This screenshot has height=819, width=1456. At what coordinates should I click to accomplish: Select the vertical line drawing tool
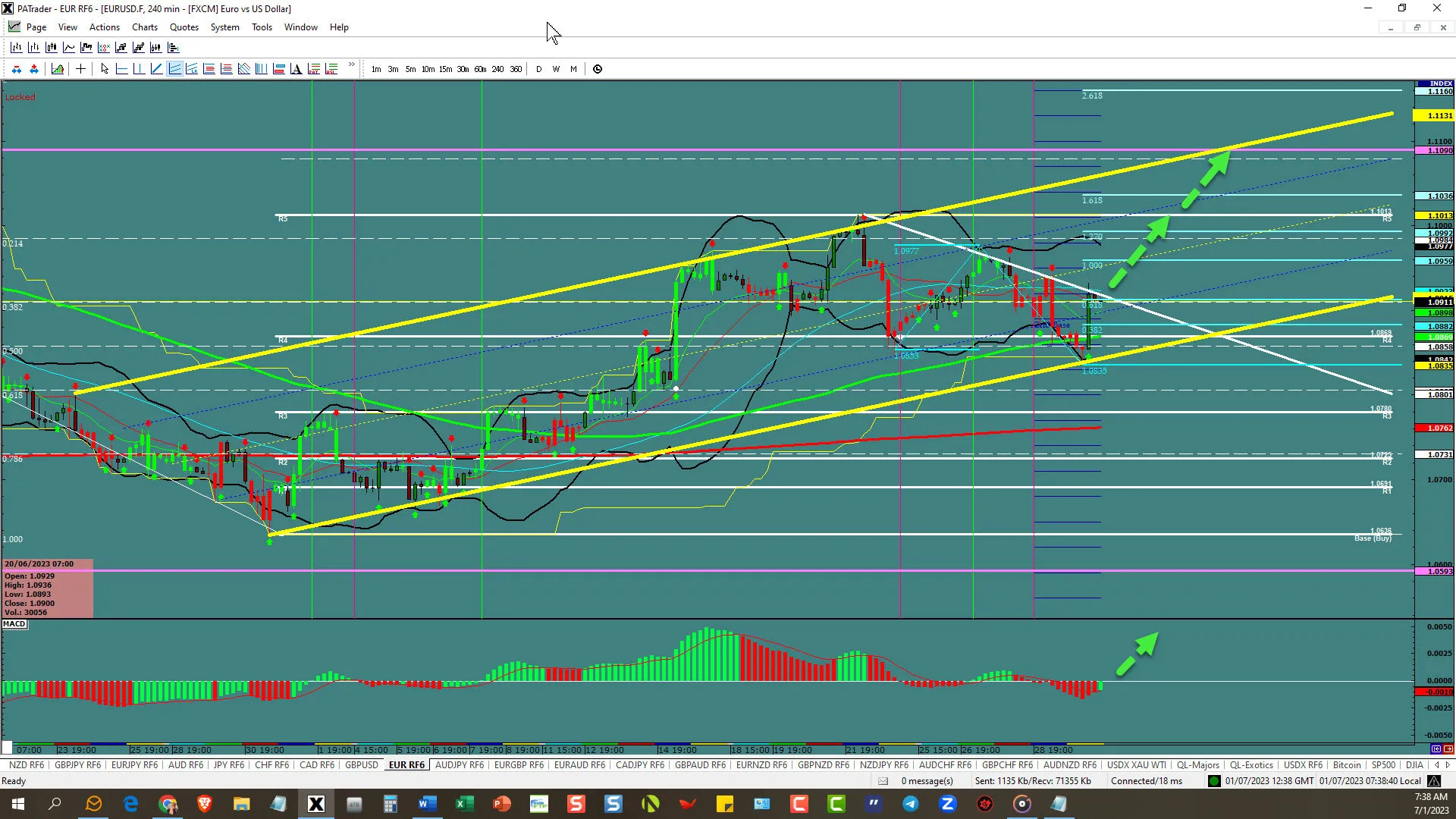[139, 69]
